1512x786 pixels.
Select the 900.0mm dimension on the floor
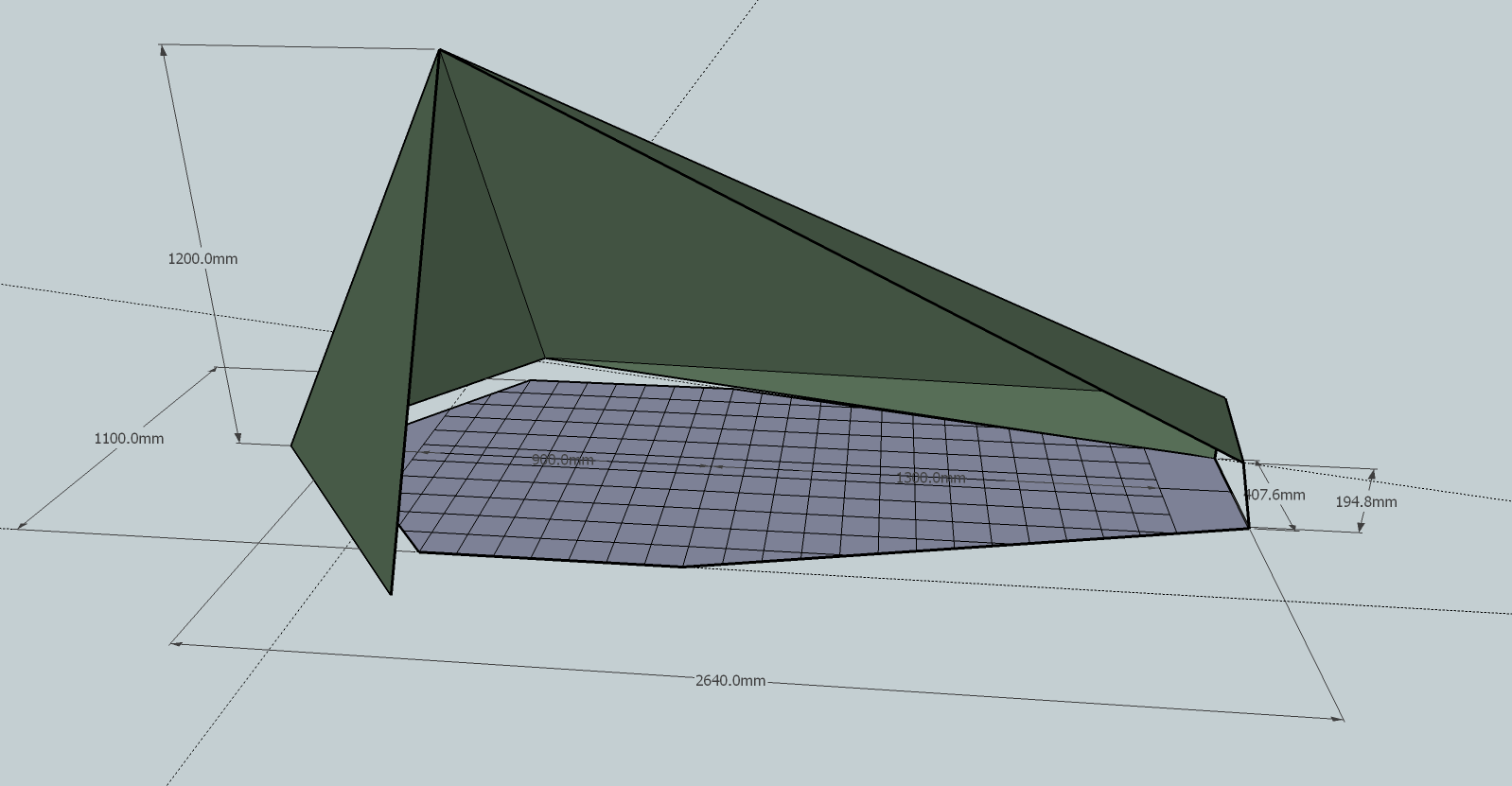tap(562, 460)
